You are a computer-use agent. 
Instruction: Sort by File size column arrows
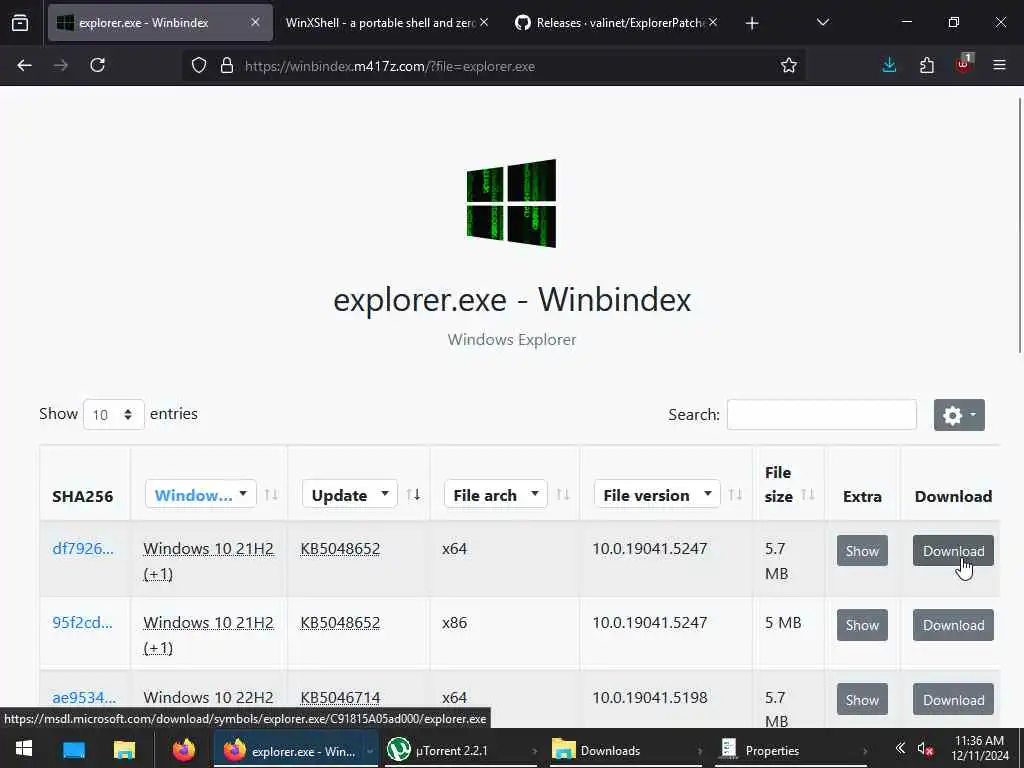[808, 495]
